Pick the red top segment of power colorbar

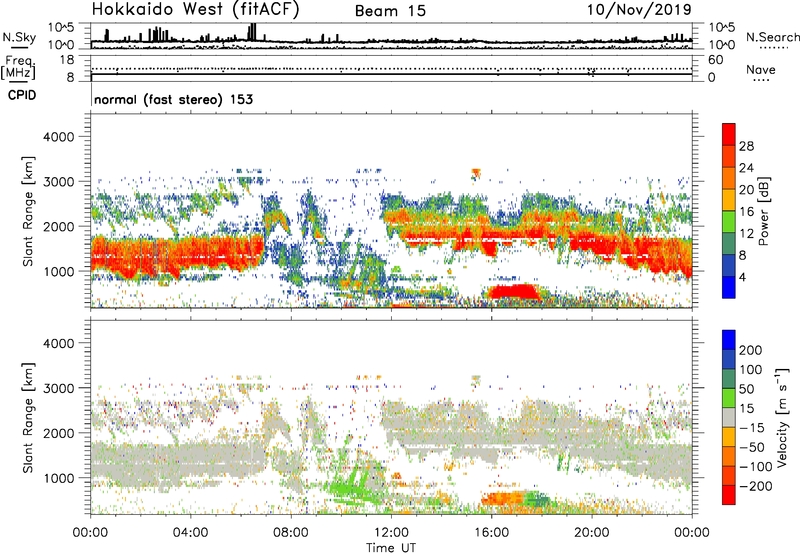pos(729,135)
